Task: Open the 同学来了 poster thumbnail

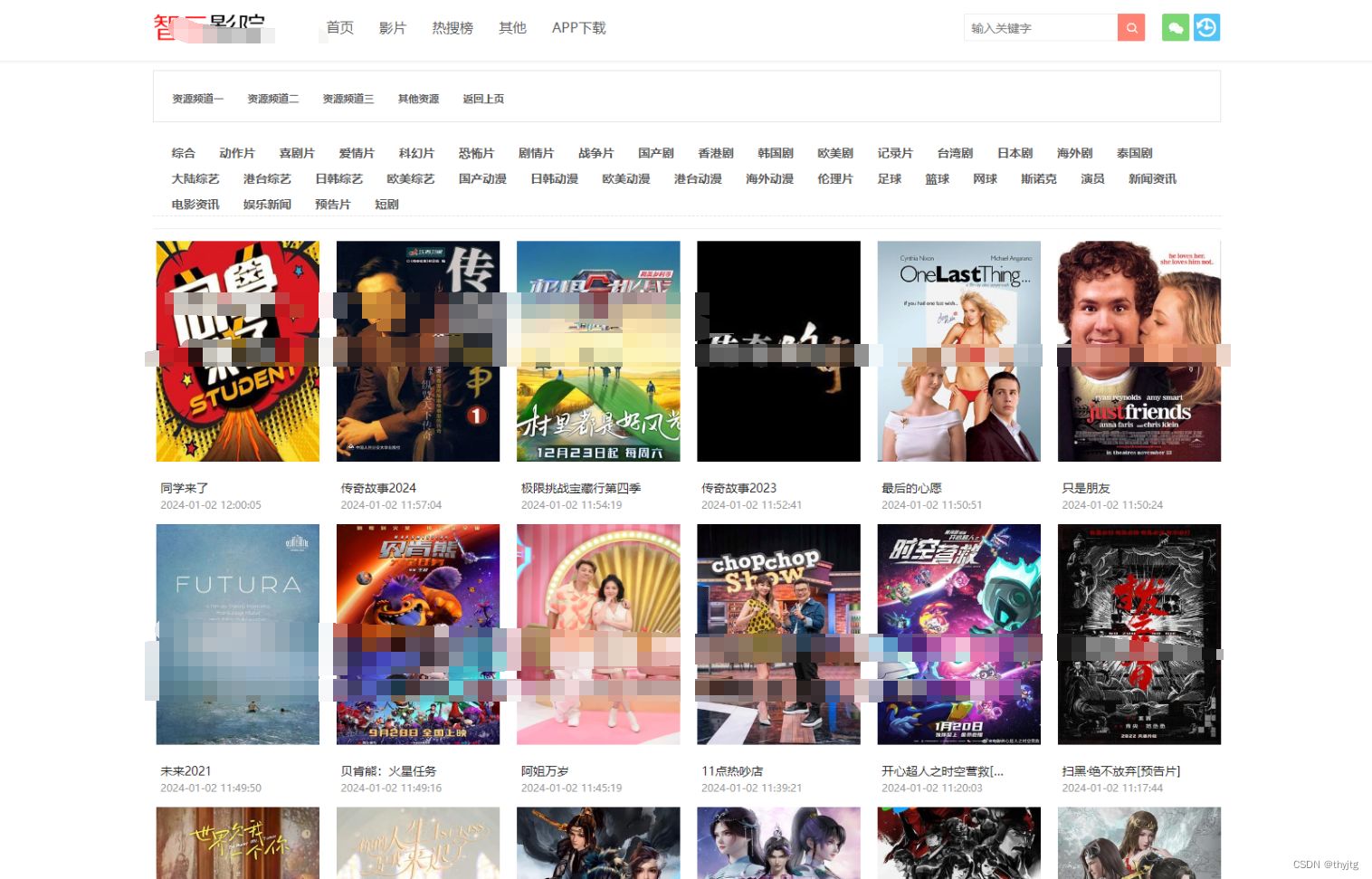Action: tap(237, 351)
